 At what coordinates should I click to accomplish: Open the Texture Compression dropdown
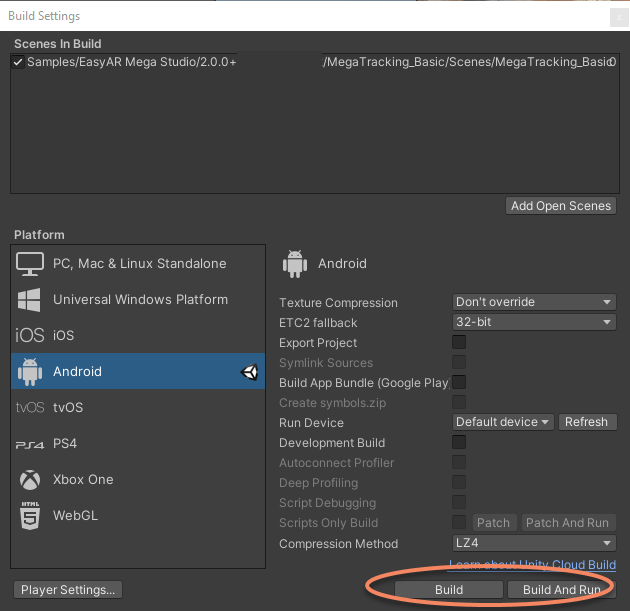pyautogui.click(x=534, y=302)
